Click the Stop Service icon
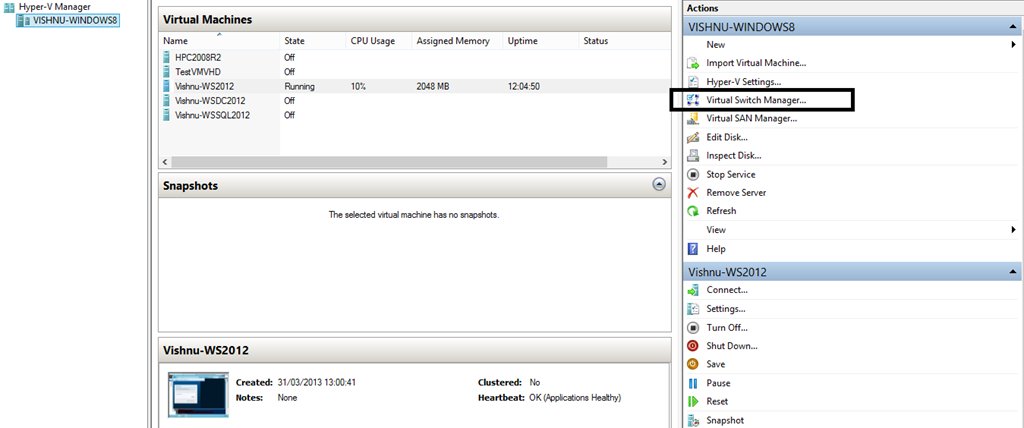The image size is (1024, 428). point(693,174)
